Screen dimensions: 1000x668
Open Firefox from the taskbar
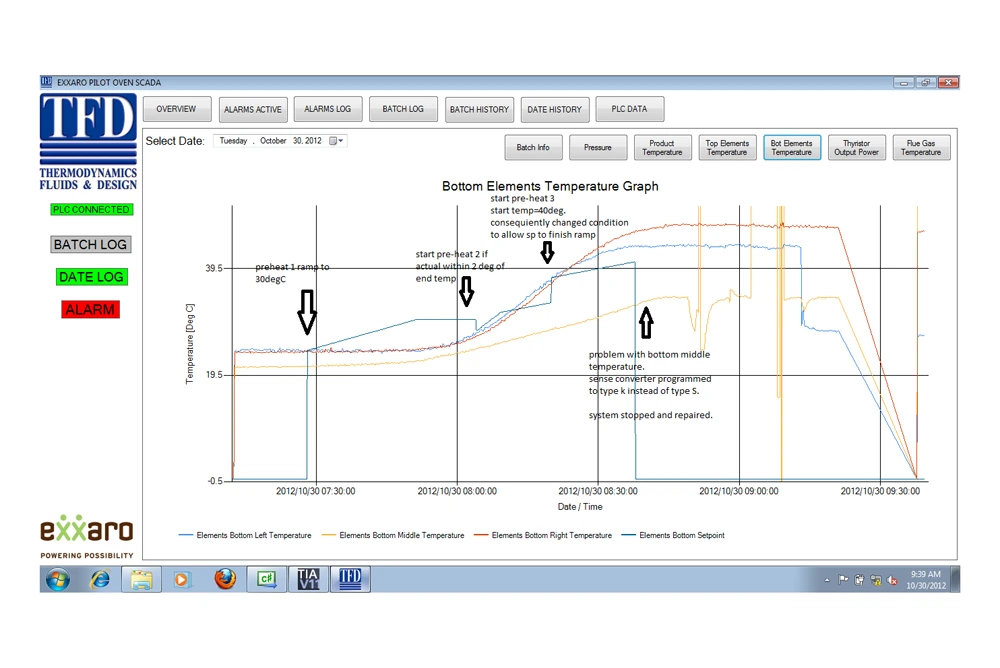click(x=224, y=579)
